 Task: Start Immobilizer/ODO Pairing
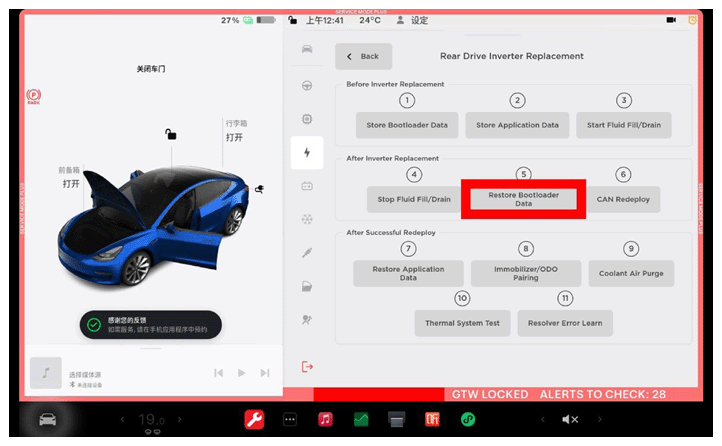point(526,273)
